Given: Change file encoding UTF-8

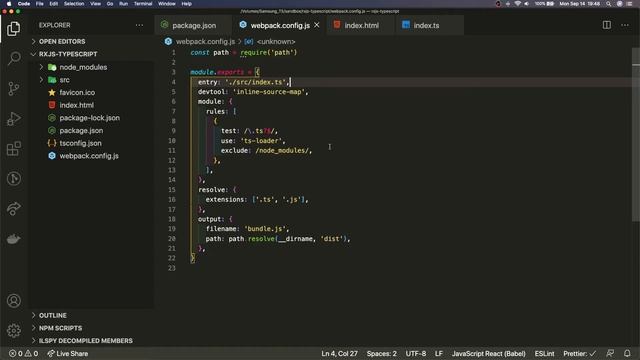Looking at the screenshot, I should (416, 353).
